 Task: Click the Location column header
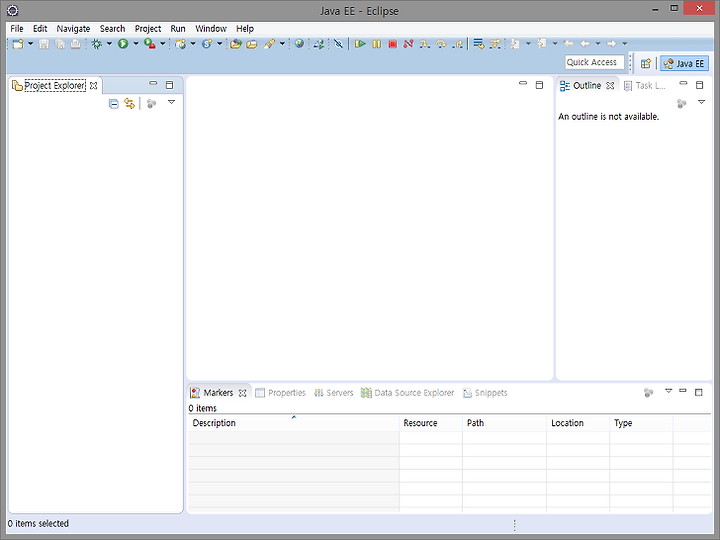tap(579, 423)
